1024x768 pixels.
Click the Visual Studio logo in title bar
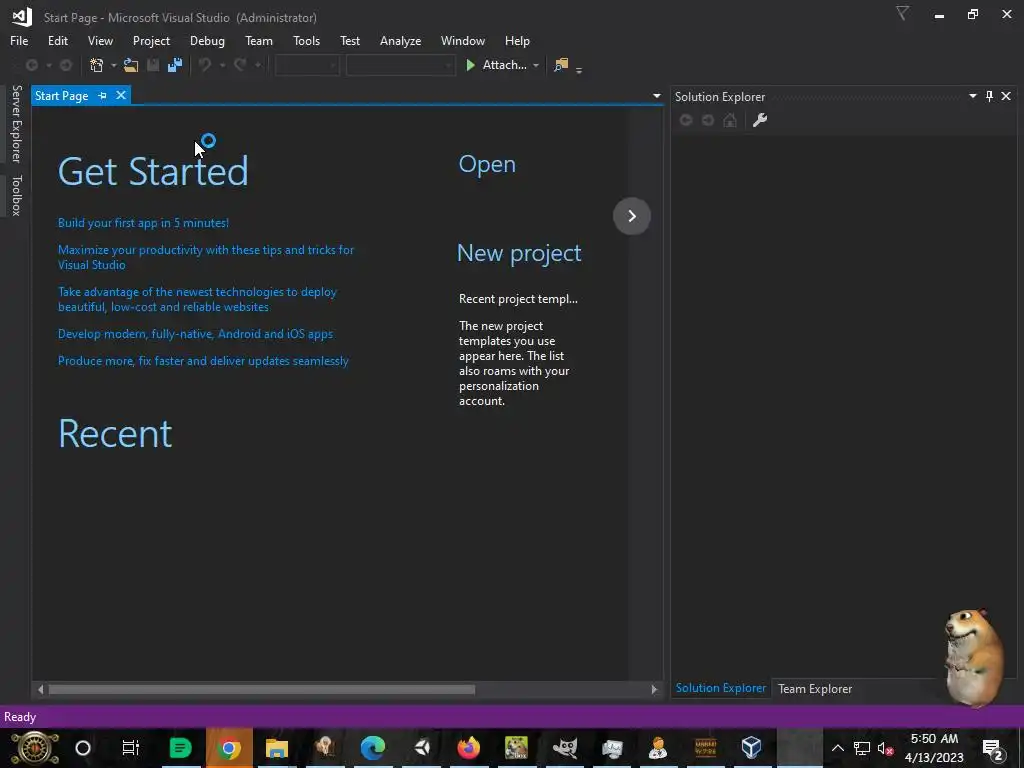tap(22, 16)
